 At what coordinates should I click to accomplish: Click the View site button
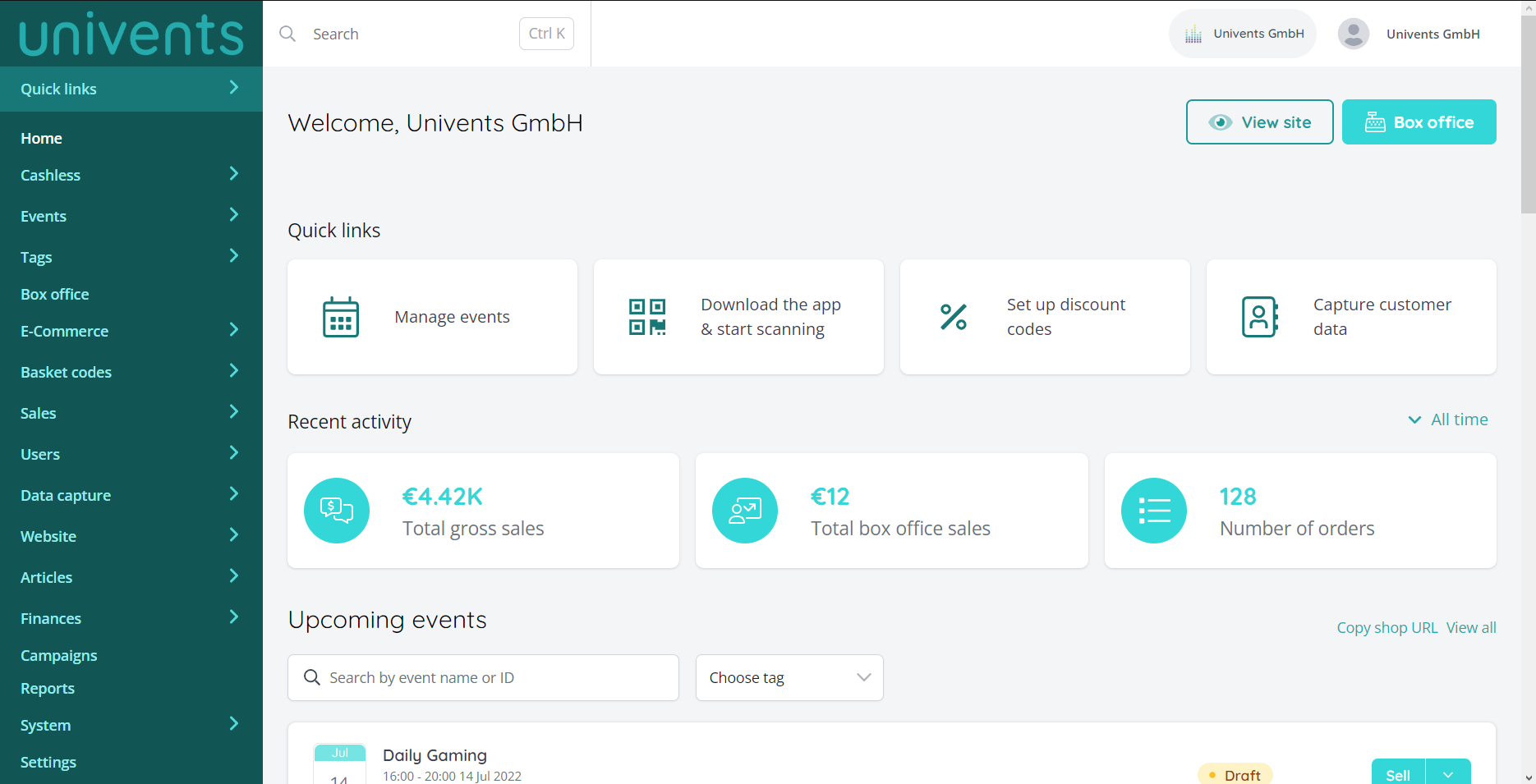click(x=1259, y=122)
